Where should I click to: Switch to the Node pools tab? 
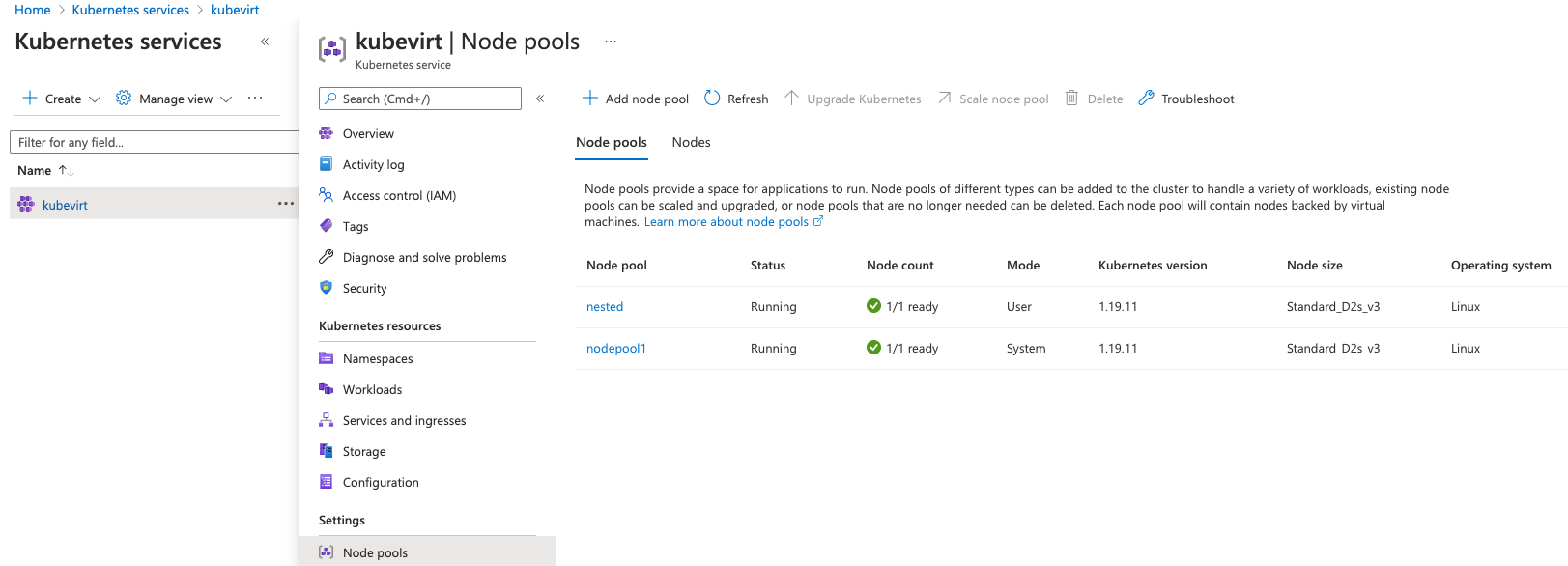612,142
